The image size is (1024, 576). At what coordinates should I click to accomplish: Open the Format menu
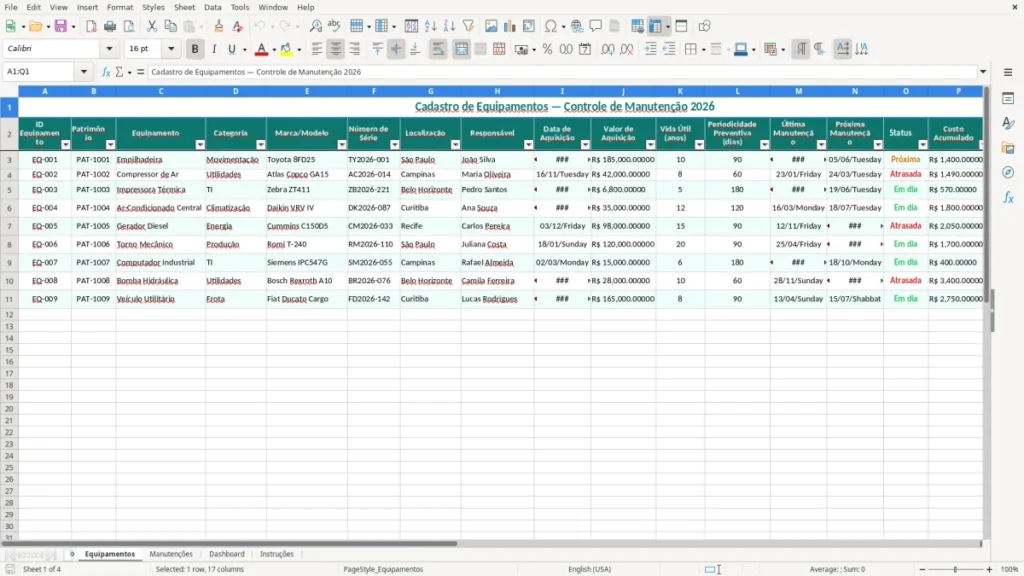(120, 7)
